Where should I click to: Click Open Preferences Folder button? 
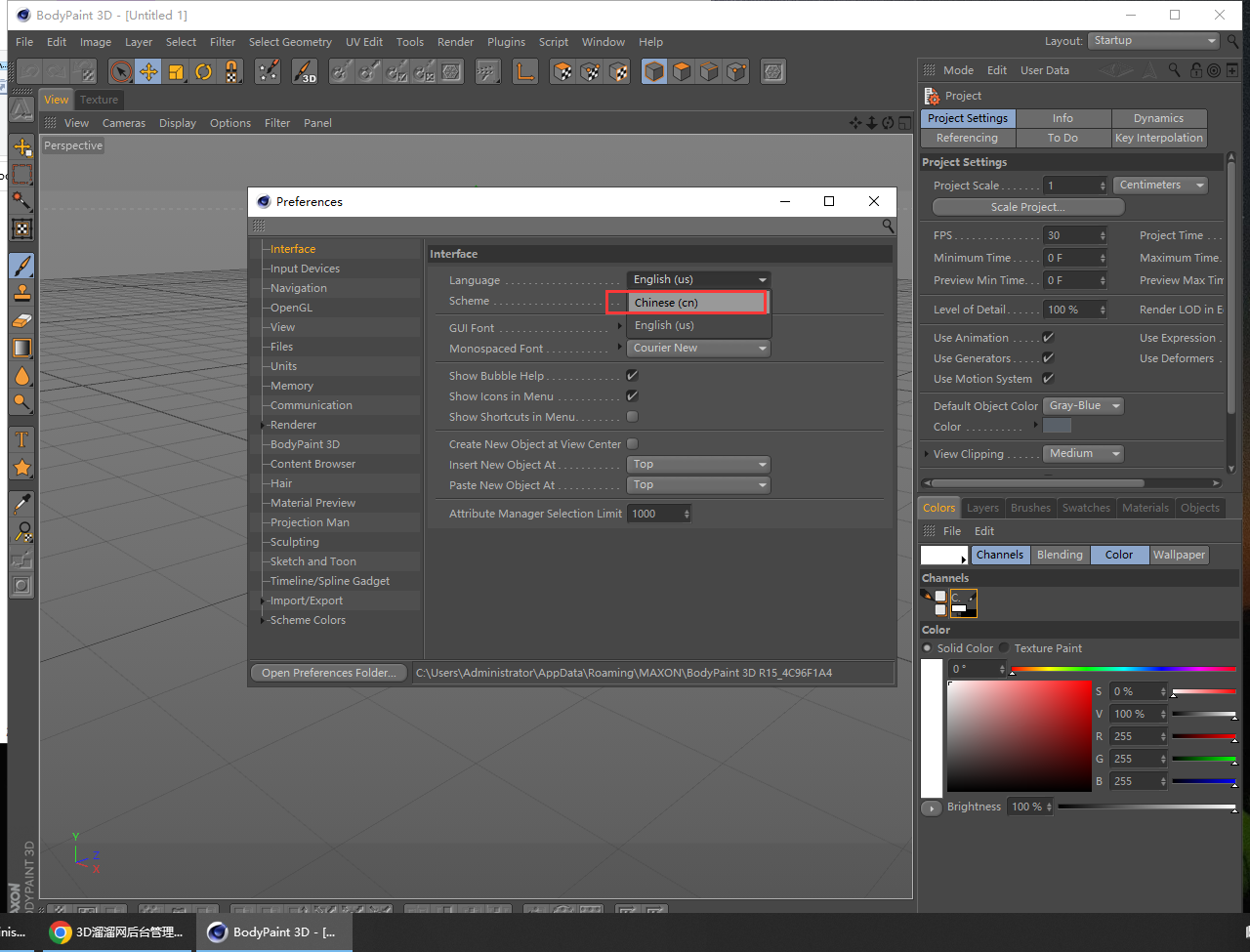click(329, 673)
